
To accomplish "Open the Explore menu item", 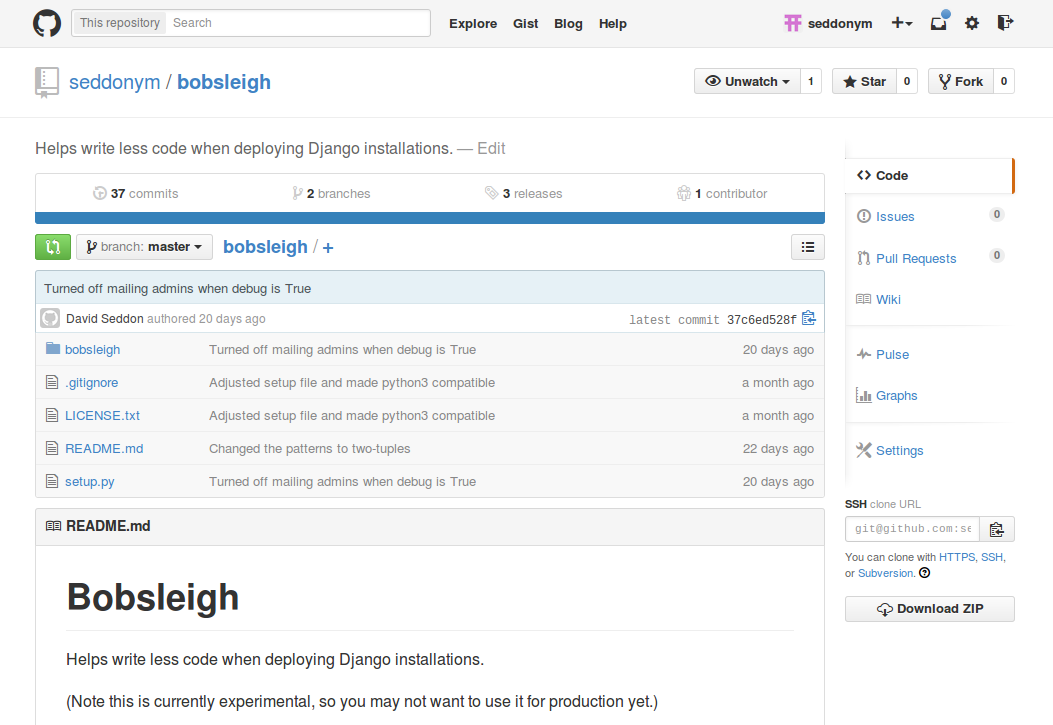I will point(473,23).
